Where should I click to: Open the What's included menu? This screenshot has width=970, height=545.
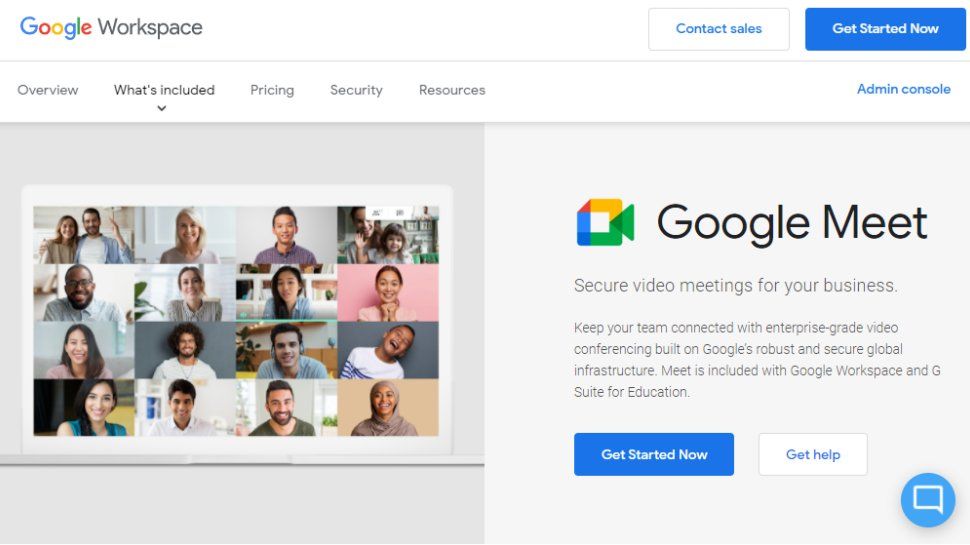tap(164, 90)
